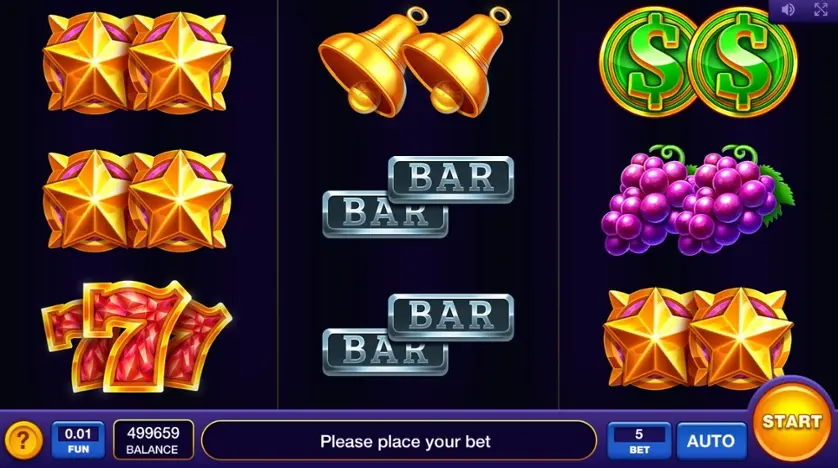Click the BALANCE display box
This screenshot has width=838, height=468.
pyautogui.click(x=153, y=440)
